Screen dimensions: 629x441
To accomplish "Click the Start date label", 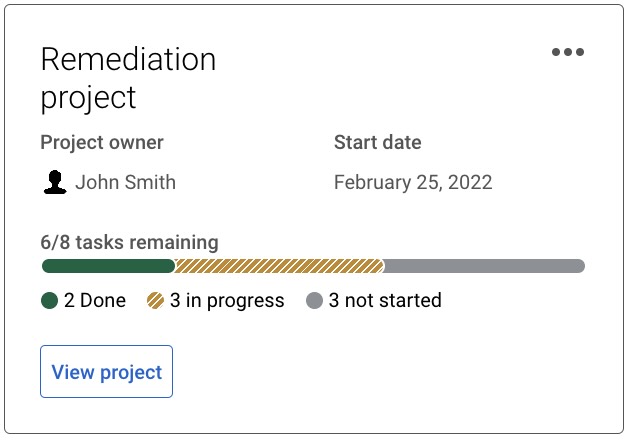I will coord(377,142).
